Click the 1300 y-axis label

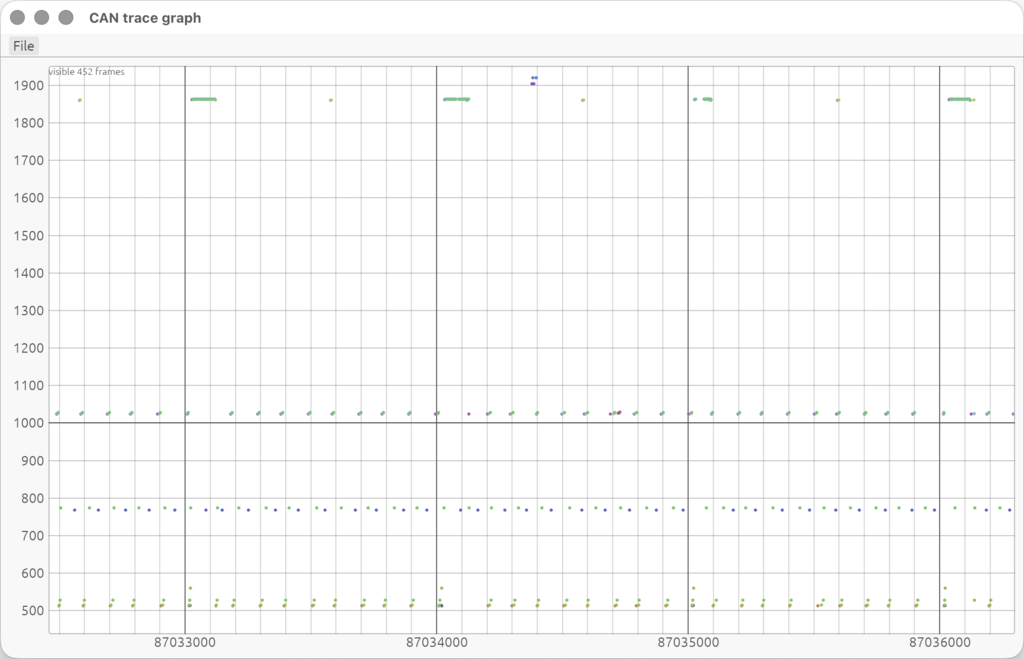point(29,311)
